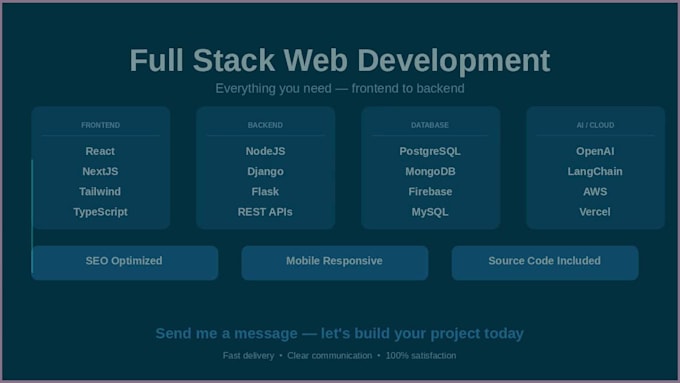This screenshot has width=680, height=383.
Task: Select MySQL in the Database card
Action: pyautogui.click(x=430, y=212)
